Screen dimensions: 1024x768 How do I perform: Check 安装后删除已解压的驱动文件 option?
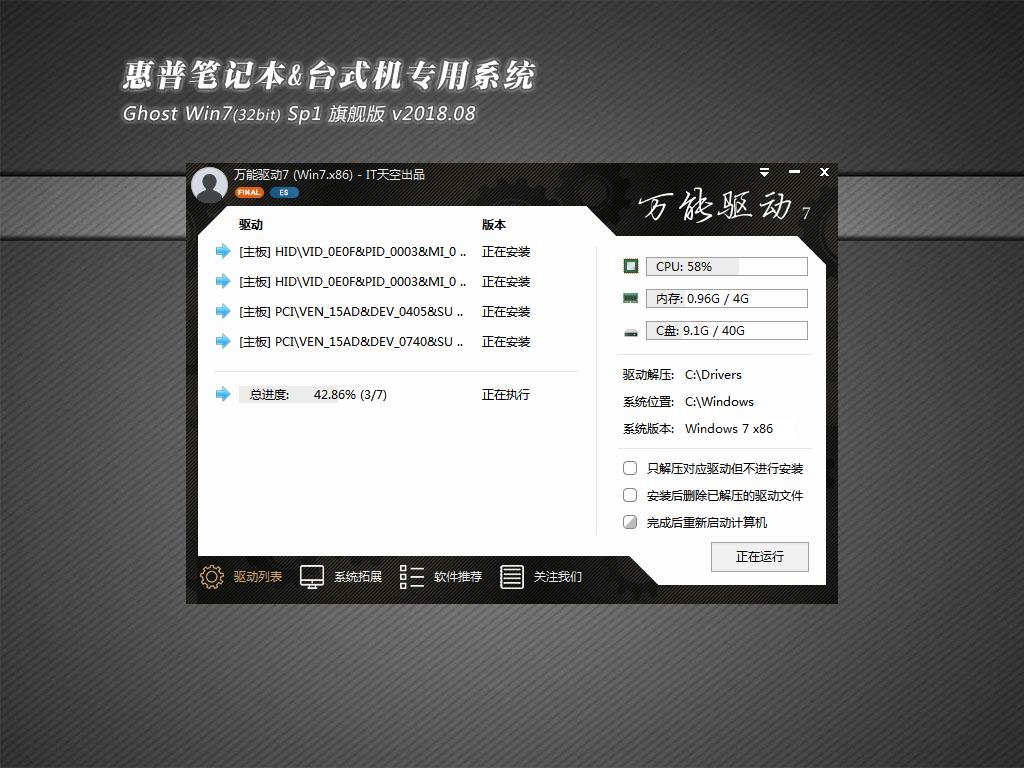click(x=629, y=494)
